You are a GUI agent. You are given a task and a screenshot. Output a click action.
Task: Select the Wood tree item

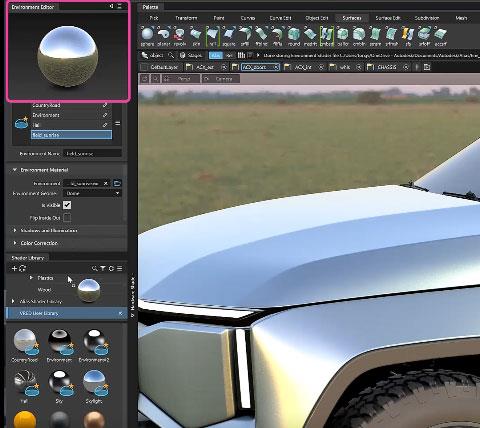pos(44,290)
